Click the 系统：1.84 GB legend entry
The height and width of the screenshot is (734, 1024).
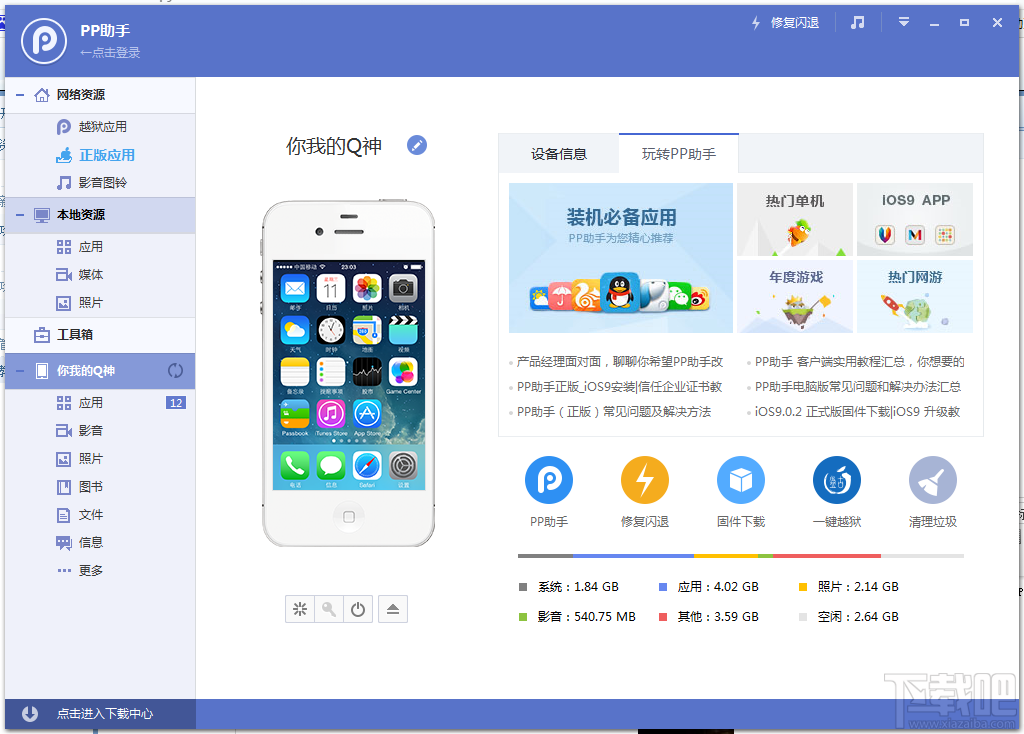[569, 587]
